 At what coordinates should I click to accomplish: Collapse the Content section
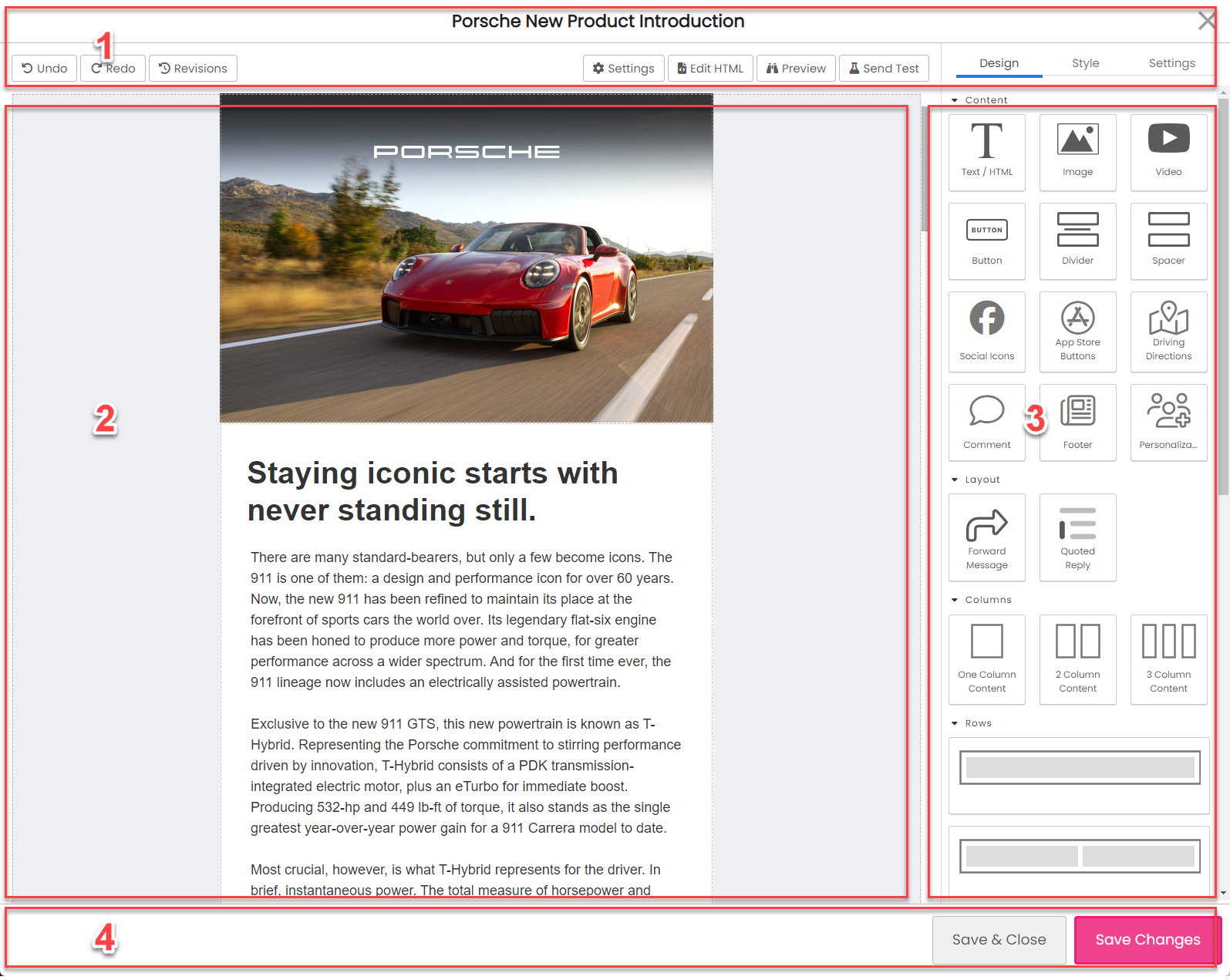979,100
